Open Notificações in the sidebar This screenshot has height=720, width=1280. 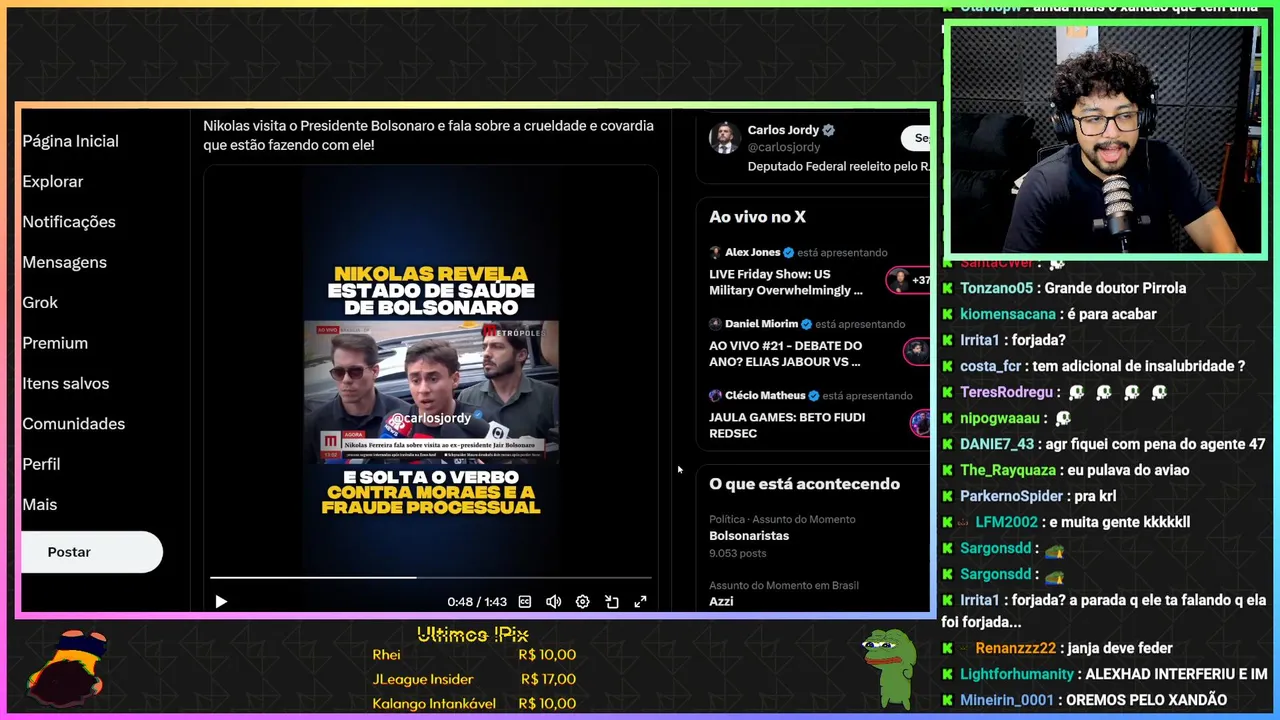pos(69,221)
